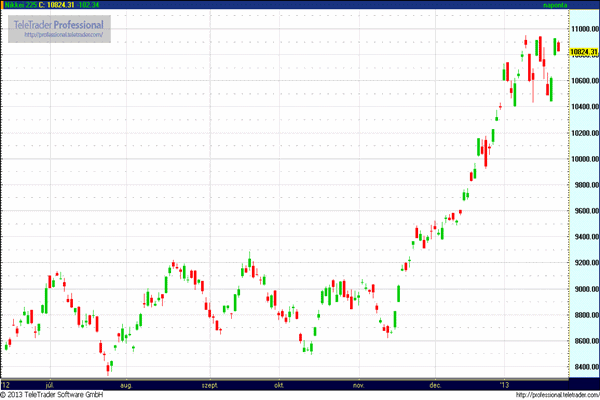
Task: Select the 'szept.' month on time axis
Action: pos(210,384)
